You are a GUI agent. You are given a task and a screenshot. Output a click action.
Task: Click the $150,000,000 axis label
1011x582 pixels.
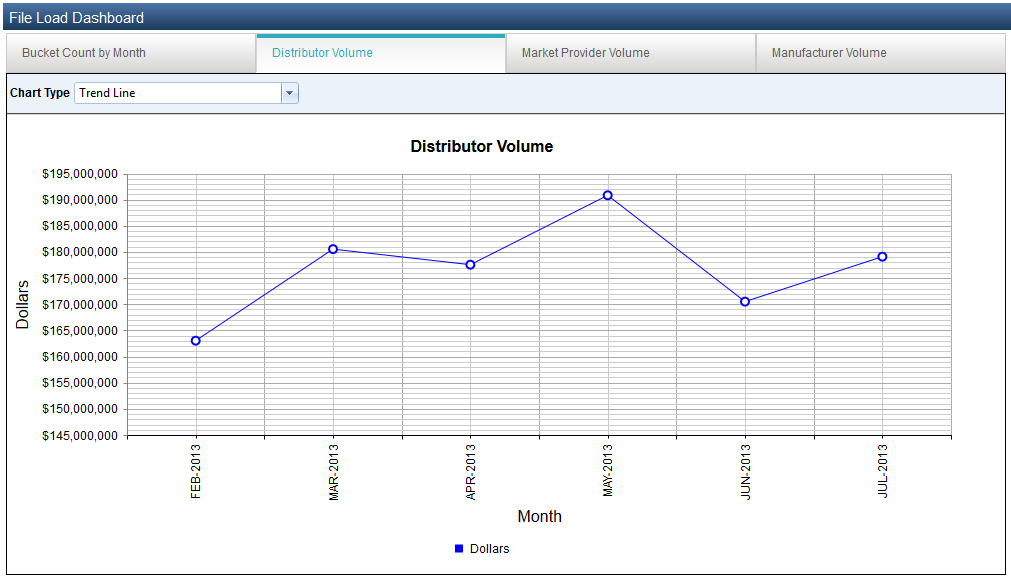[80, 409]
